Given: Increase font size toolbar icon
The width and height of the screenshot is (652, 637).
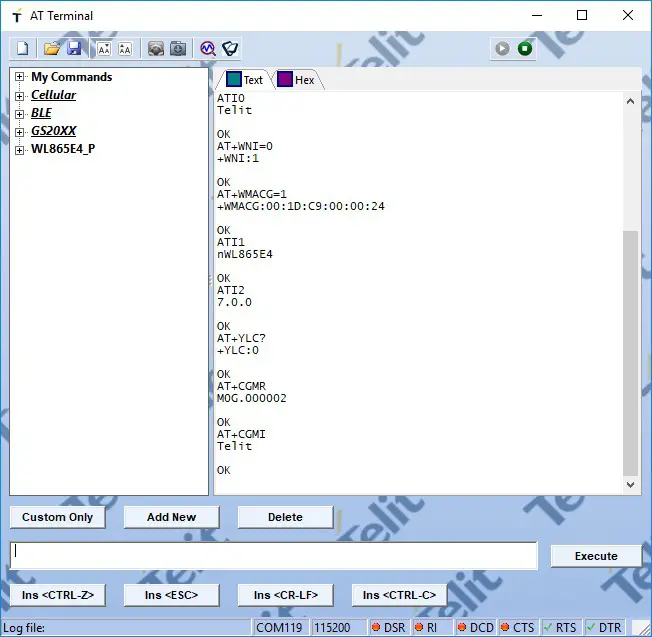Looking at the screenshot, I should click(x=125, y=49).
